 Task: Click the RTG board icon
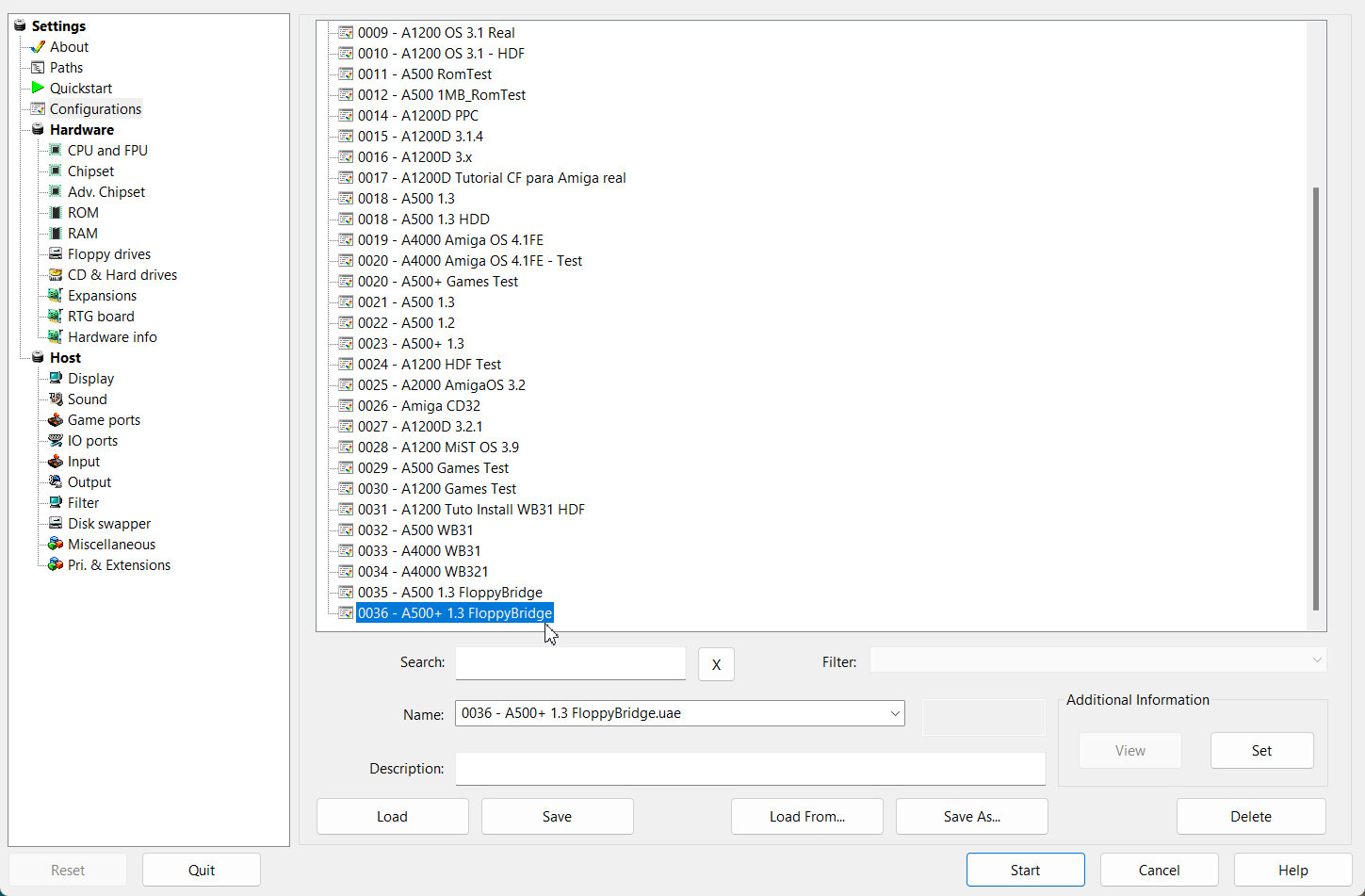tap(56, 317)
